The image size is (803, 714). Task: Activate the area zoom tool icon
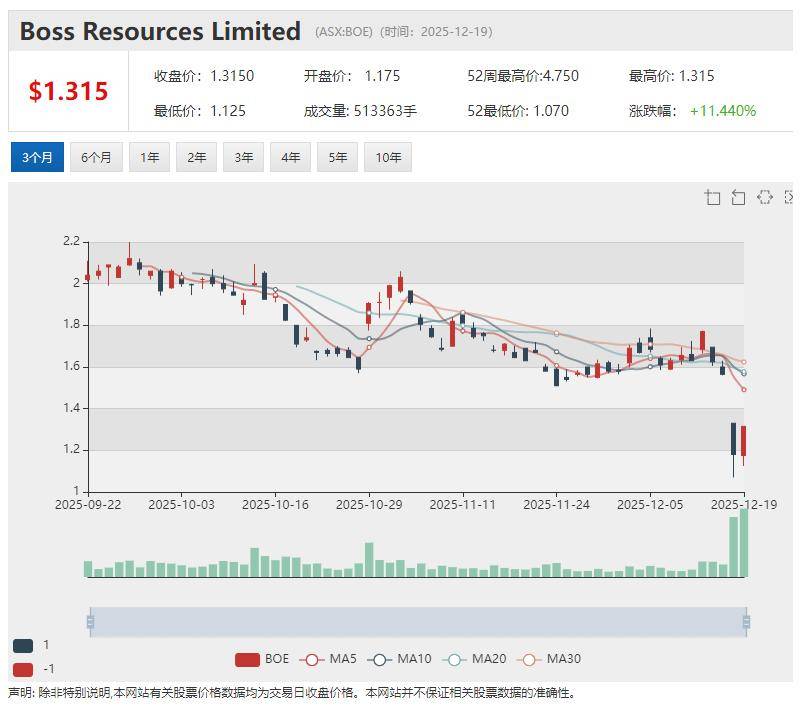pyautogui.click(x=712, y=197)
